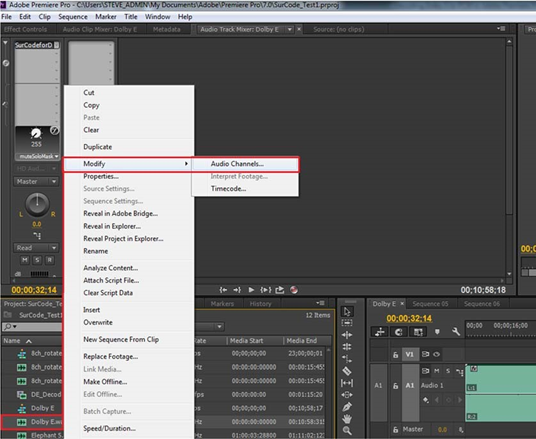Image resolution: width=536 pixels, height=439 pixels.
Task: Click the Play button in Audio Track Mixer
Action: (251, 290)
